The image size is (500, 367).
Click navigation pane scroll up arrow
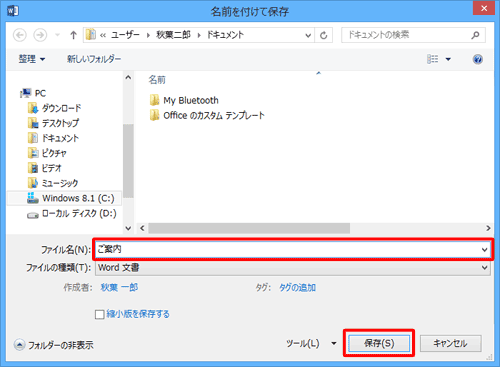pyautogui.click(x=128, y=78)
